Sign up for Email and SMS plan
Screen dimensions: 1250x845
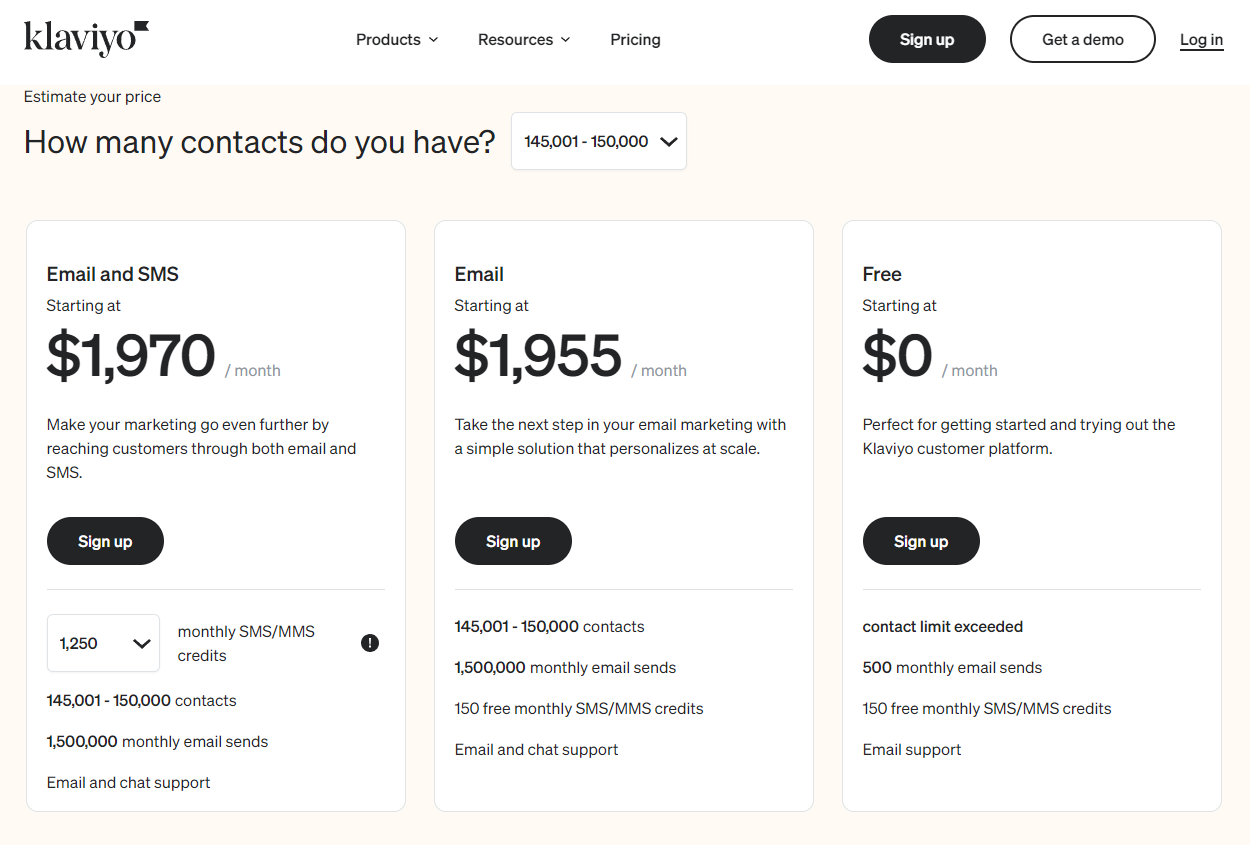click(x=105, y=541)
